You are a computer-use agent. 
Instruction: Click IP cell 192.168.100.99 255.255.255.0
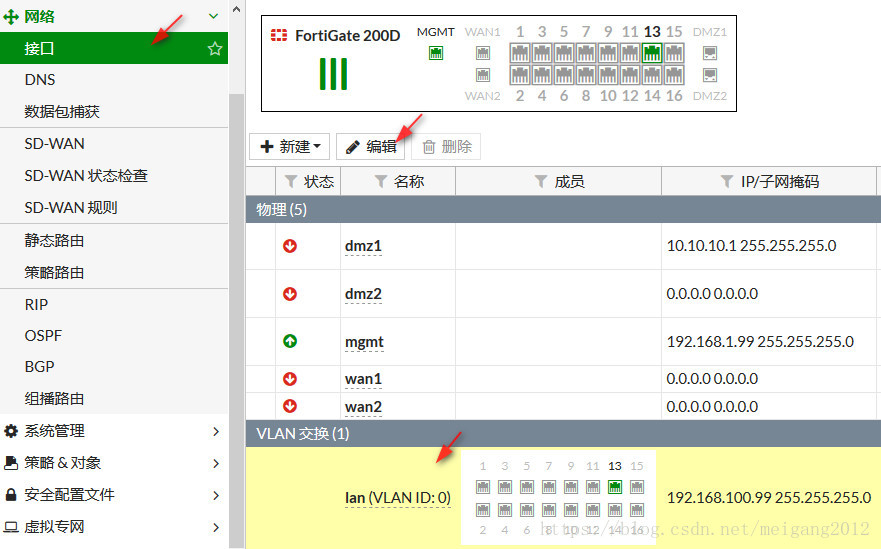(769, 497)
